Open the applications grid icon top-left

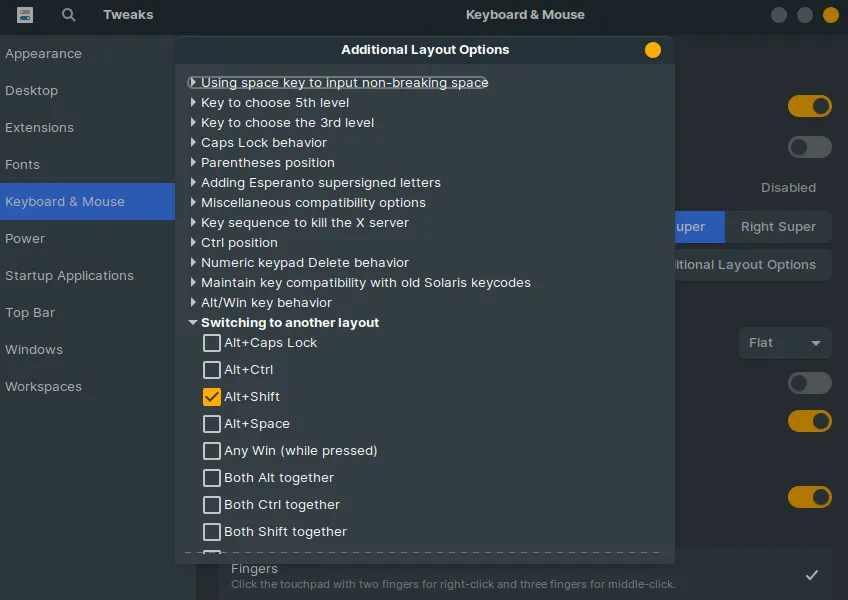pos(25,15)
